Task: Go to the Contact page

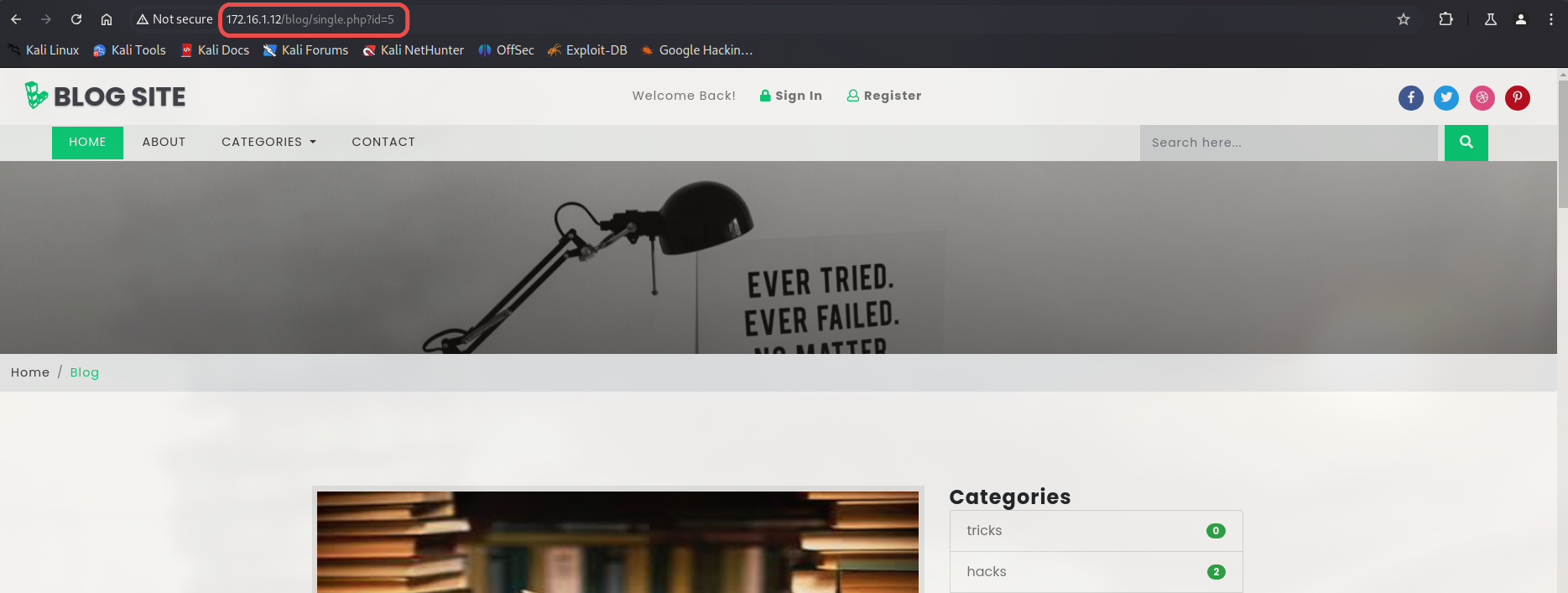Action: click(x=383, y=142)
